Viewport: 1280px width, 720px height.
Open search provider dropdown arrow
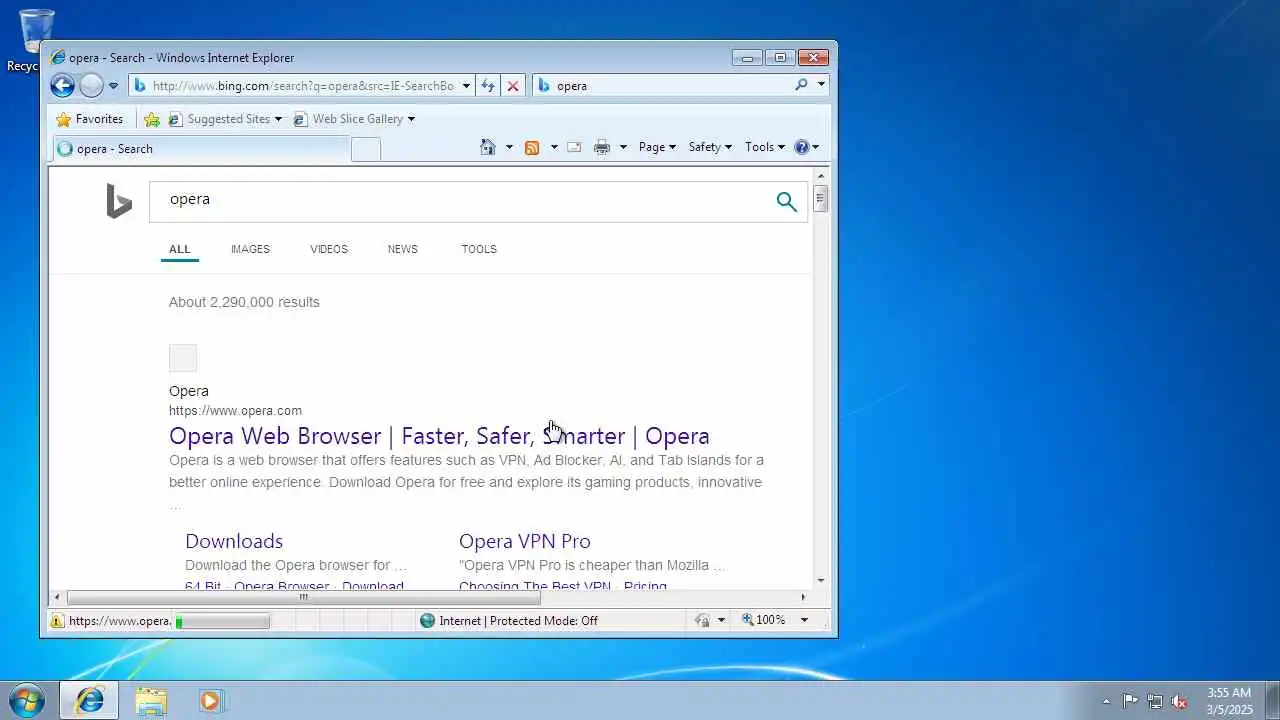coord(821,85)
